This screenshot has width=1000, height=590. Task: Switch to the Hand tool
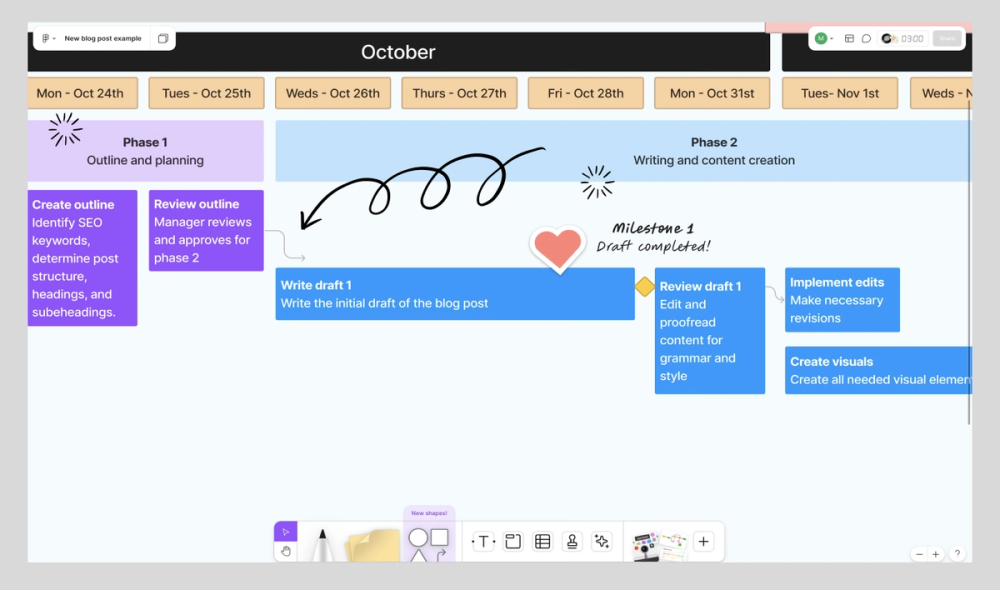pos(285,549)
